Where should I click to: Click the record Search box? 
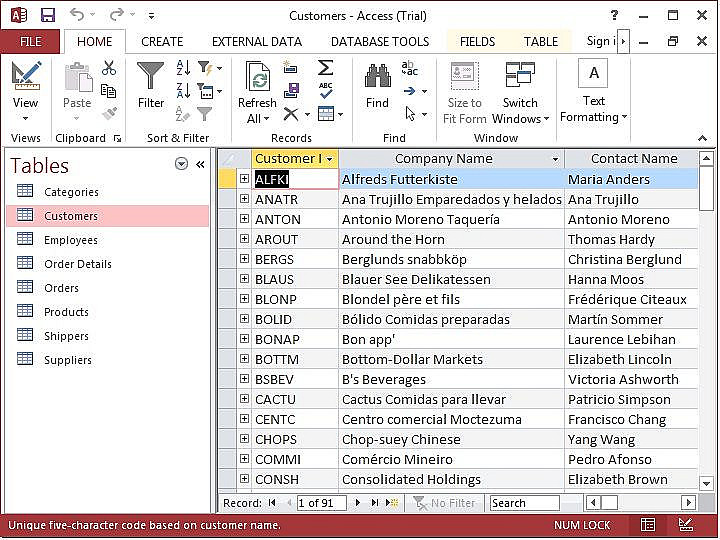tap(523, 503)
